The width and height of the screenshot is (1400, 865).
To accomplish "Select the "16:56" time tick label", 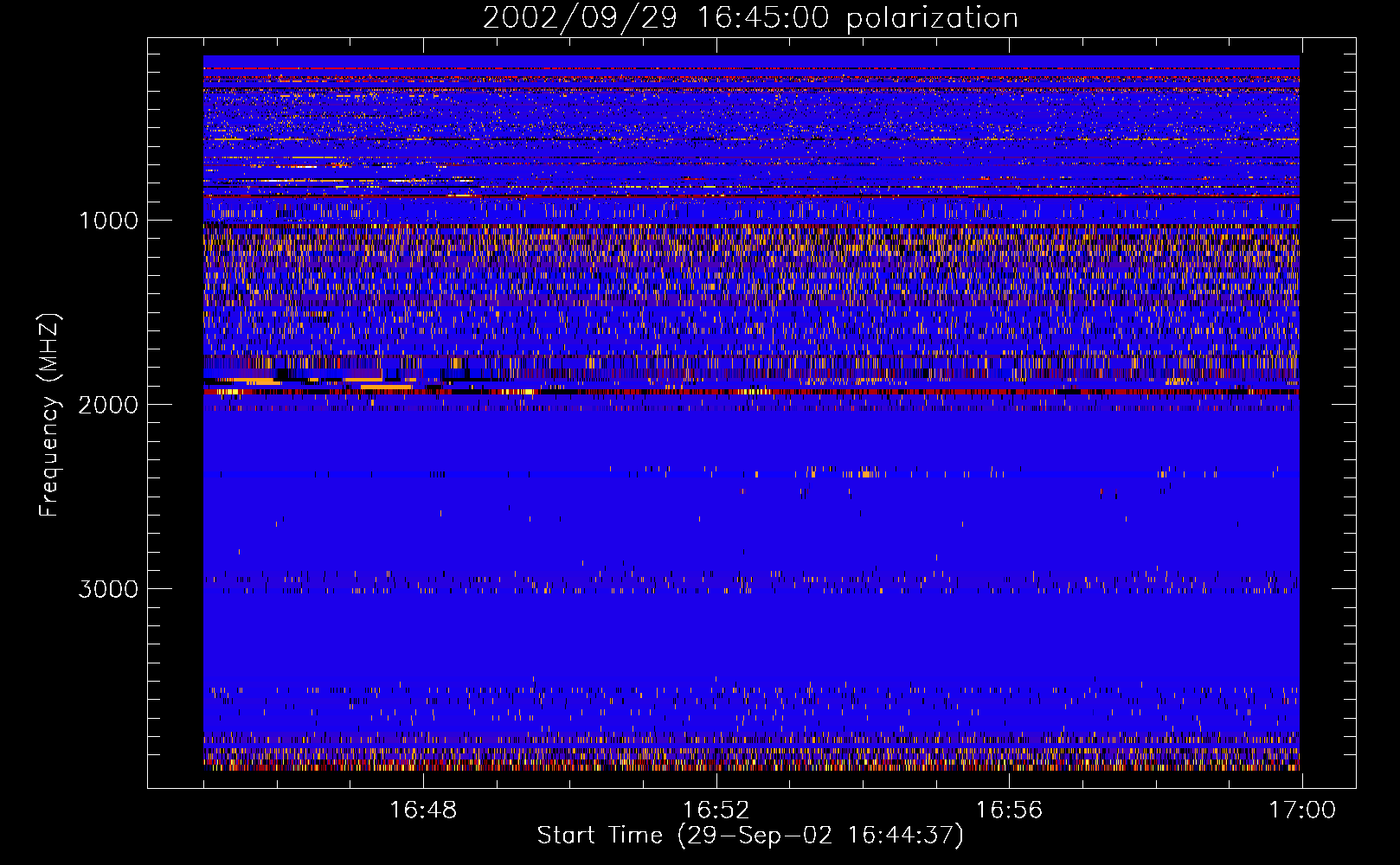I will [x=1009, y=811].
